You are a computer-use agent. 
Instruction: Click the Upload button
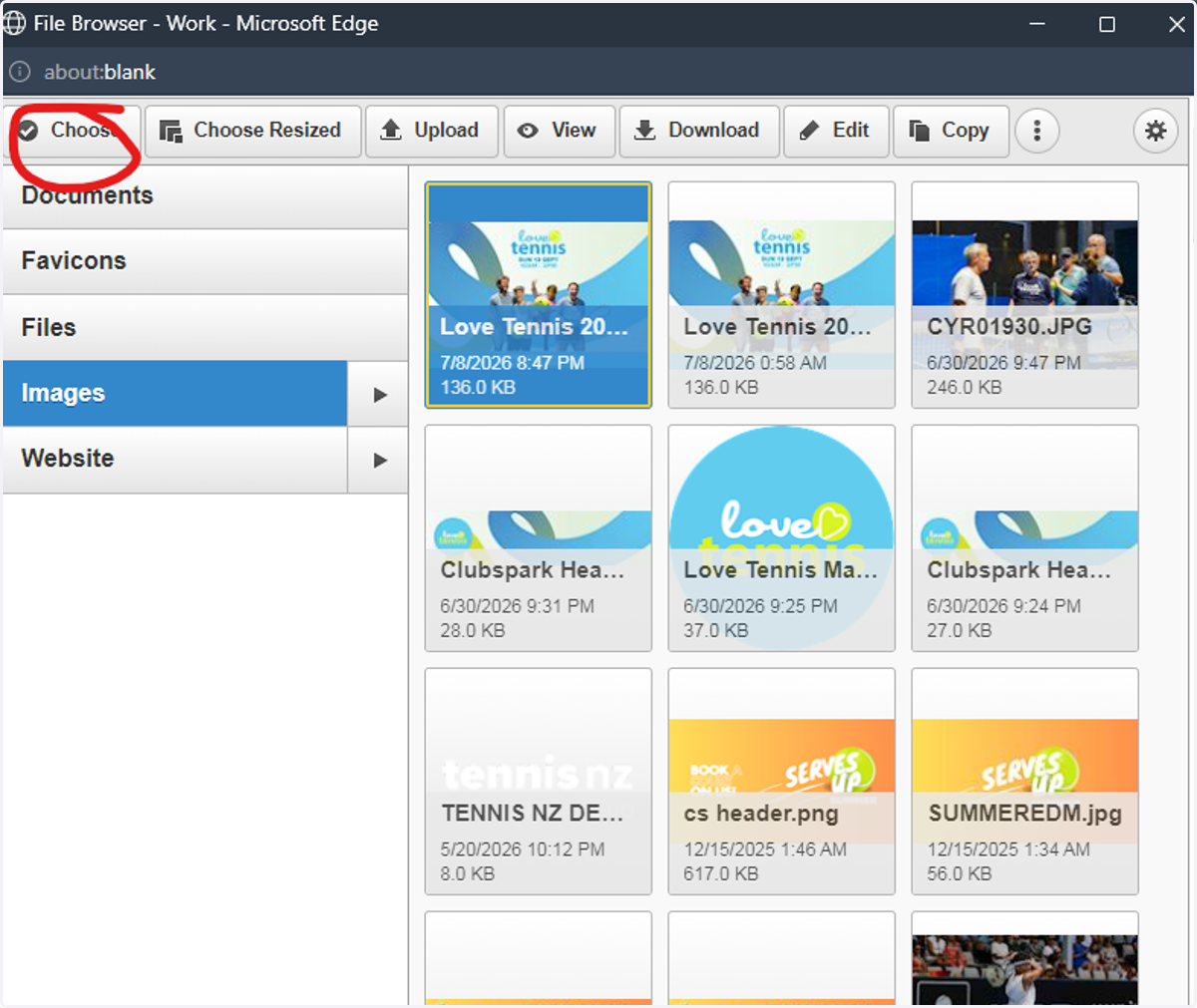click(431, 131)
